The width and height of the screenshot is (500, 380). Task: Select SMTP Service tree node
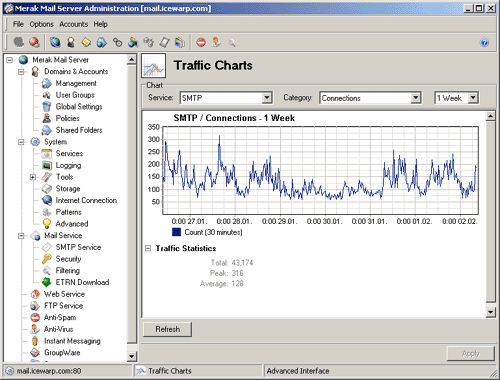[78, 247]
